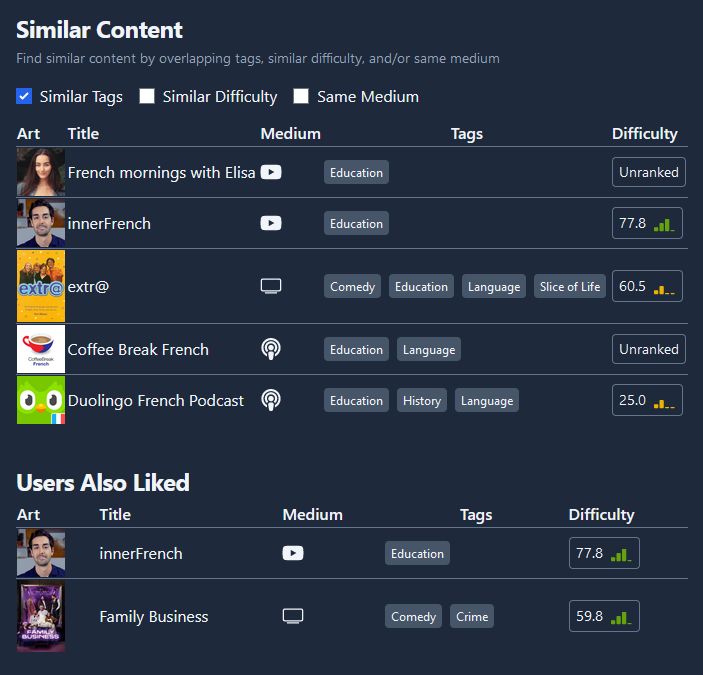The height and width of the screenshot is (675, 703).
Task: Click YouTube icon in innerFrench Similar Content row
Action: [x=271, y=223]
